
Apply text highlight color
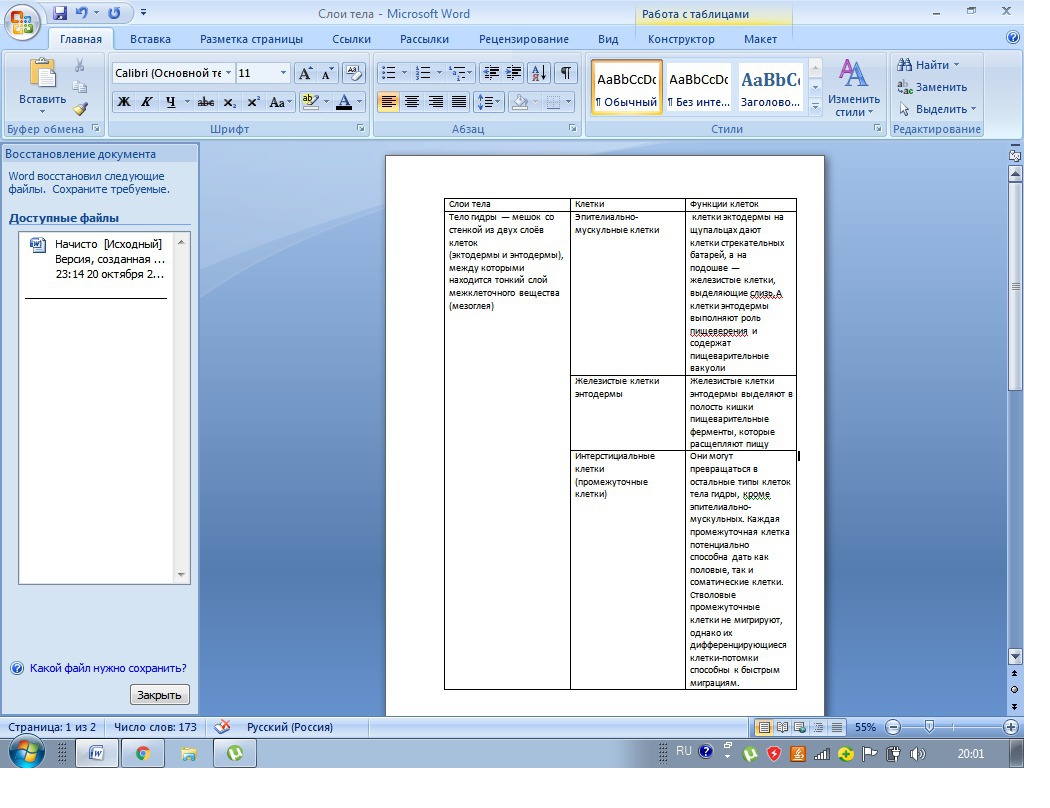point(310,102)
